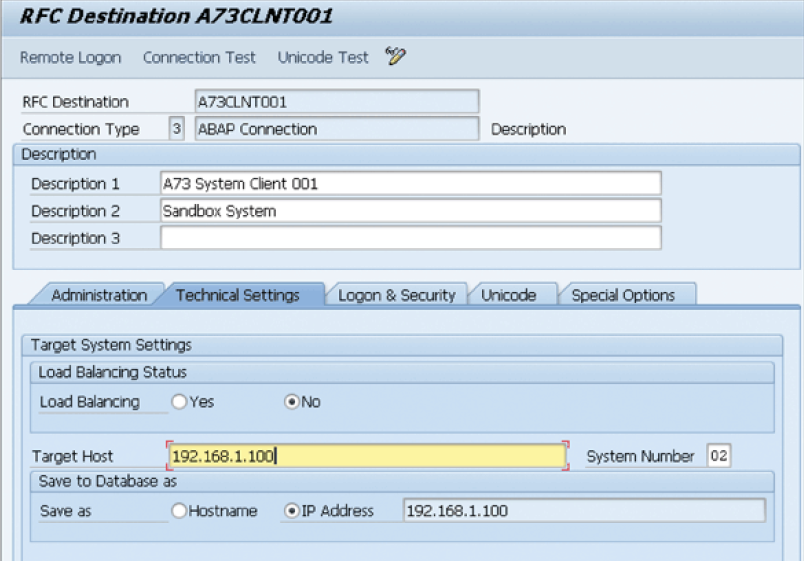
Task: Open the Logon & Security tab
Action: click(396, 295)
